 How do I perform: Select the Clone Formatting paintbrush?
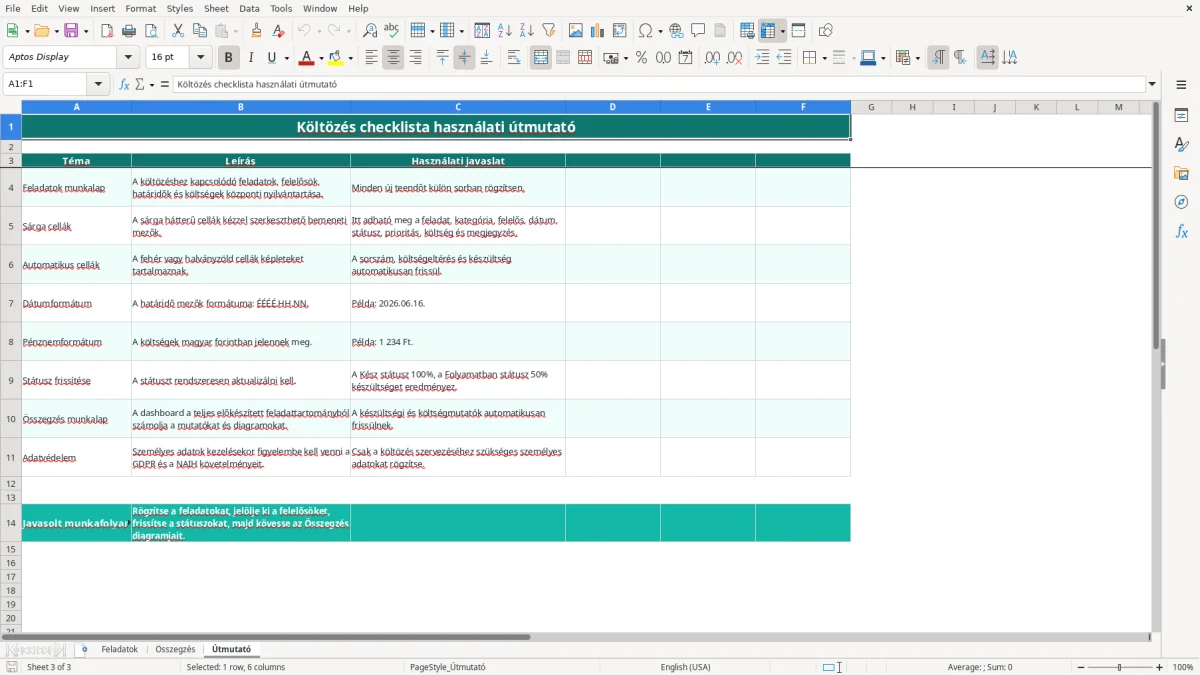pyautogui.click(x=257, y=31)
